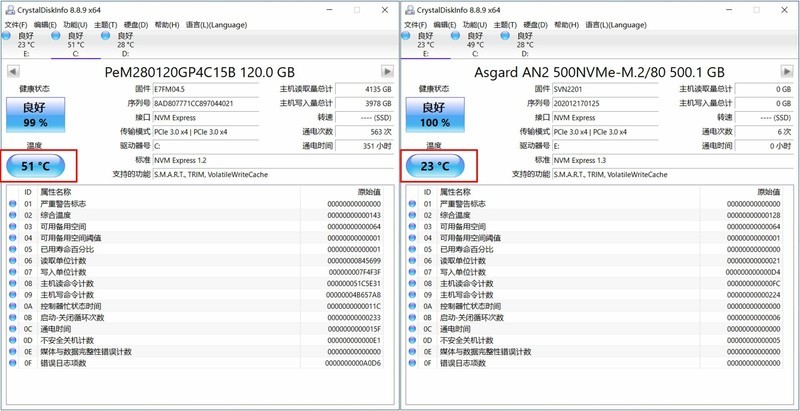
Task: Click ID column header in right window
Action: pyautogui.click(x=428, y=192)
